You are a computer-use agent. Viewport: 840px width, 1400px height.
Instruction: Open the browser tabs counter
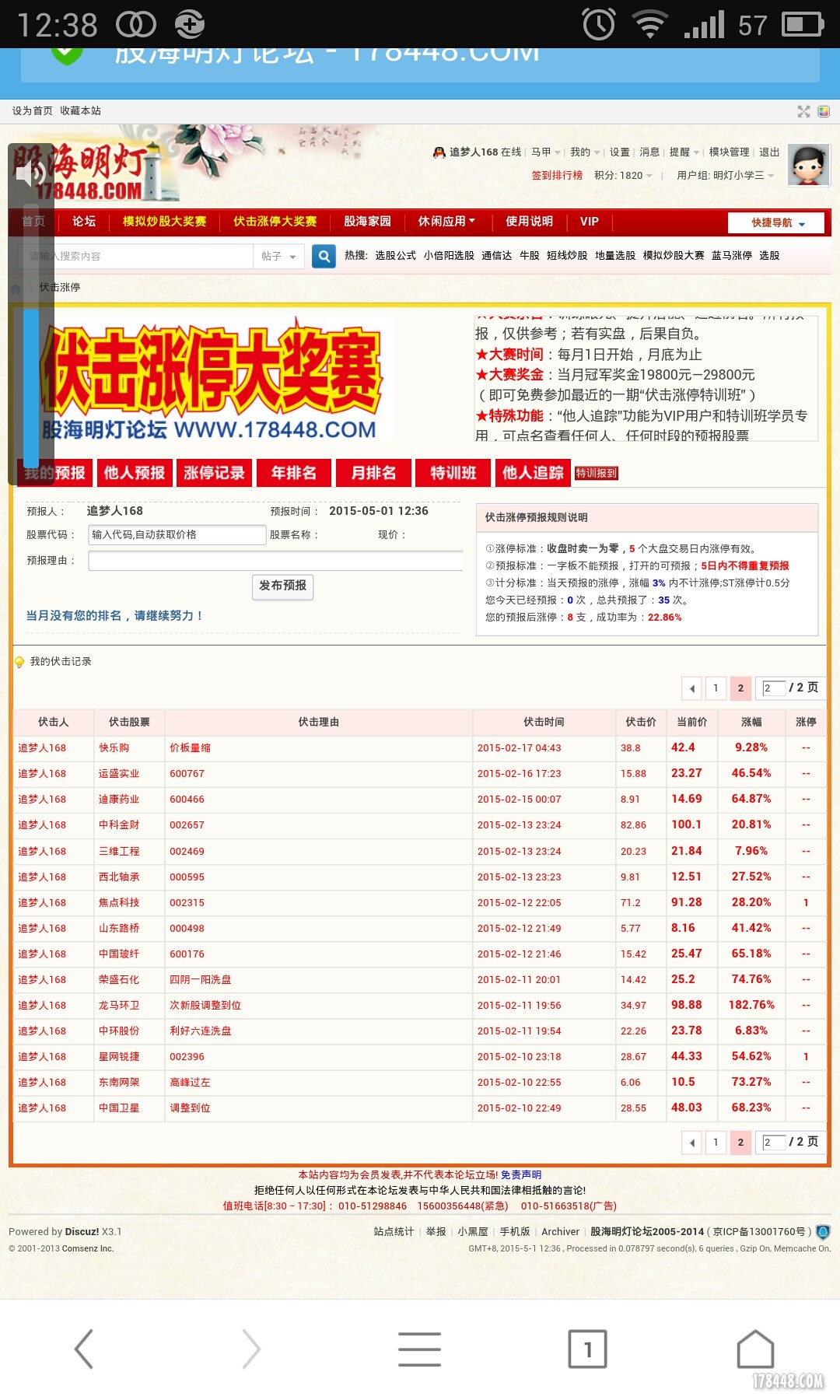(587, 1349)
